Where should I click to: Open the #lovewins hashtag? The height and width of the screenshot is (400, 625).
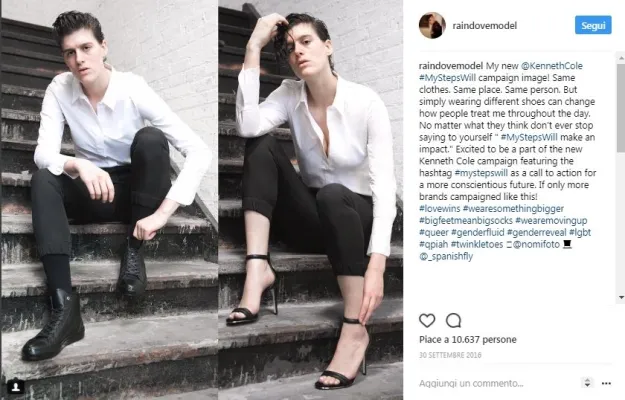coord(439,208)
